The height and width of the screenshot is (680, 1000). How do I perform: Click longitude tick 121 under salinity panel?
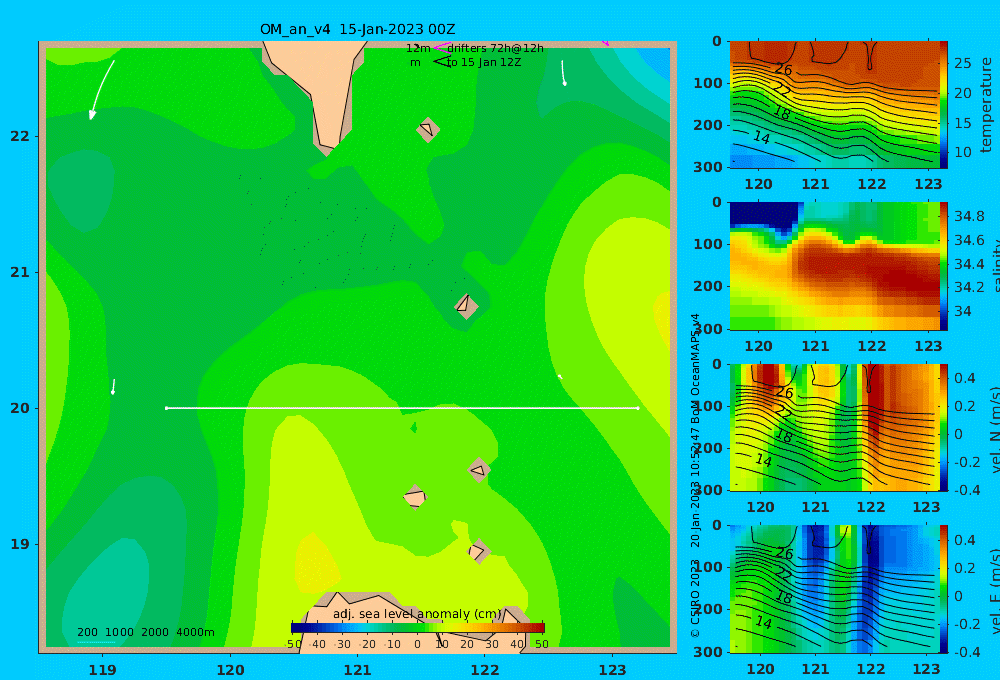pos(815,346)
